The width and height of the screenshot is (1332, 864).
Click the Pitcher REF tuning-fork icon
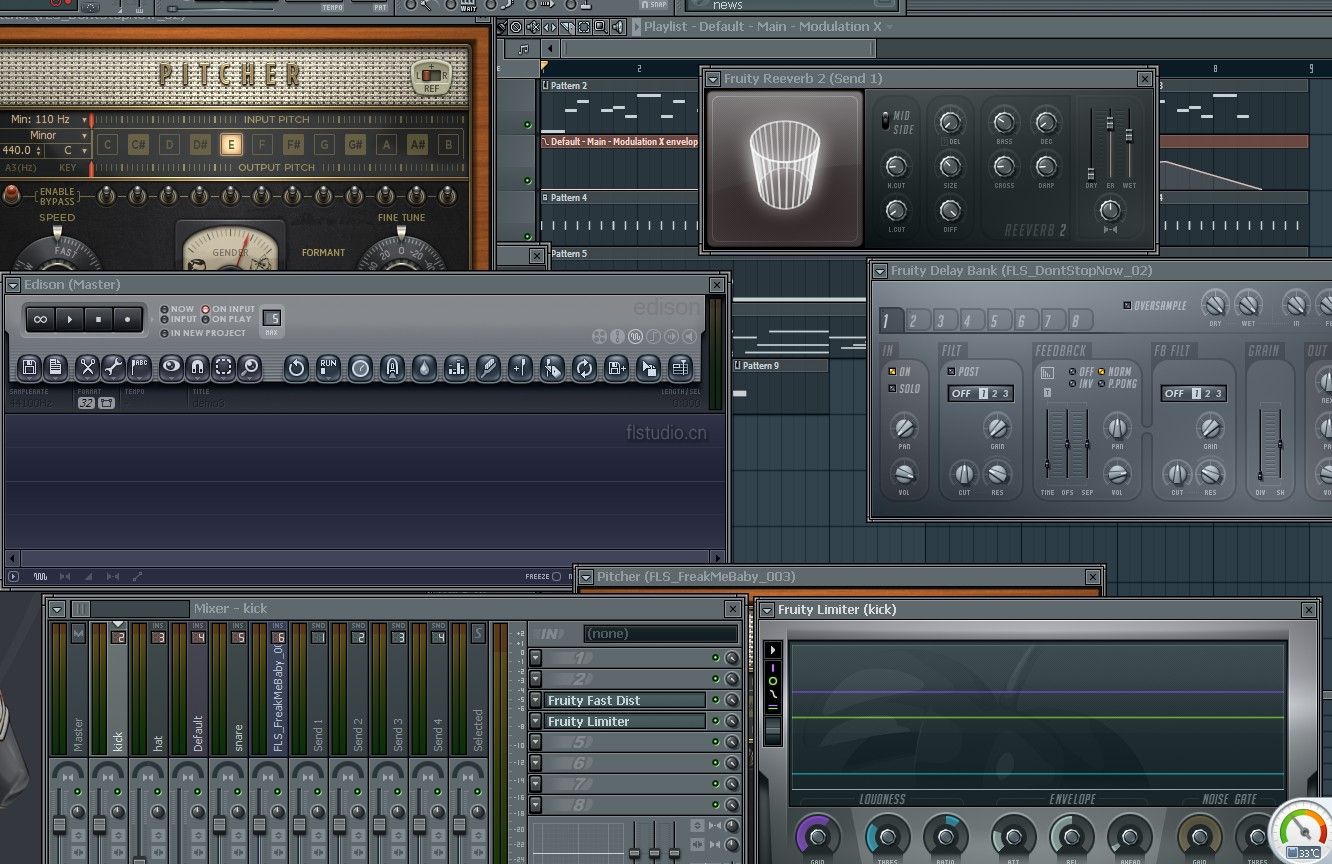[431, 76]
